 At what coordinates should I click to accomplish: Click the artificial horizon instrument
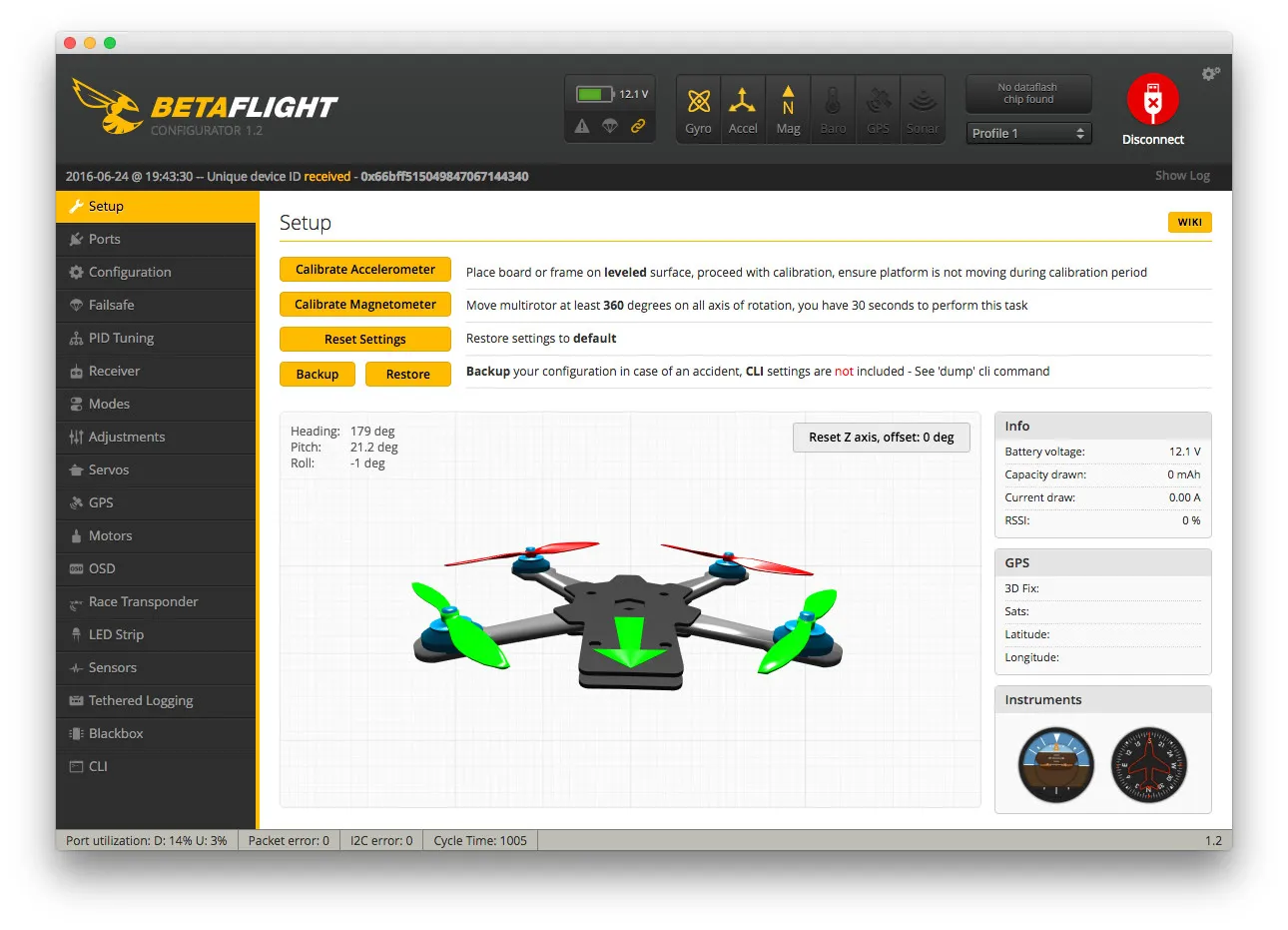click(1055, 765)
